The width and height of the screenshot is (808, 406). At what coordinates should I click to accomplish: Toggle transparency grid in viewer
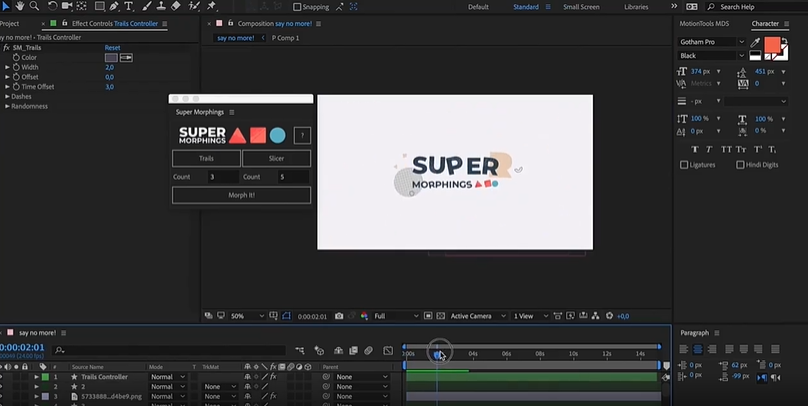coord(441,316)
